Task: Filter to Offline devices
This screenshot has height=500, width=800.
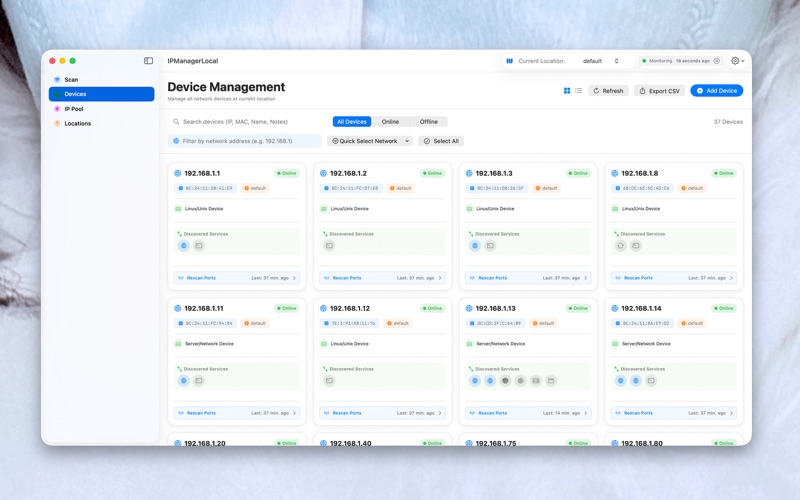Action: (x=429, y=122)
